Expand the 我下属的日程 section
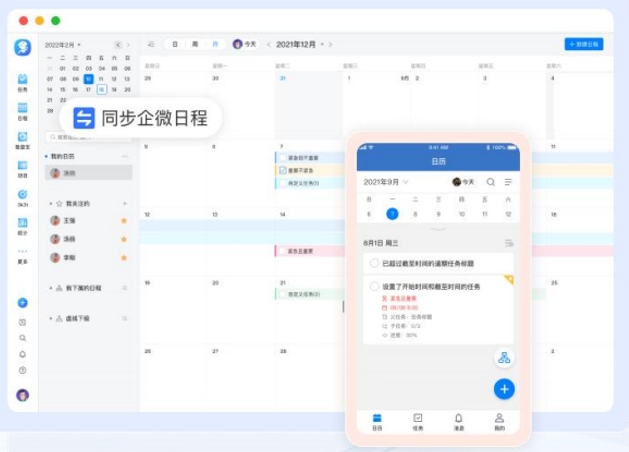The height and width of the screenshot is (452, 629). coord(51,288)
